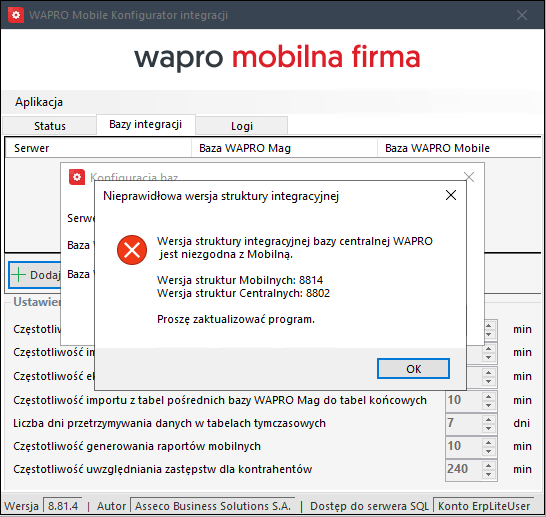Screen dimensions: 546x517
Task: Close the Nieprawidłowa wersja struktury integracyjnej dialog
Action: (451, 195)
